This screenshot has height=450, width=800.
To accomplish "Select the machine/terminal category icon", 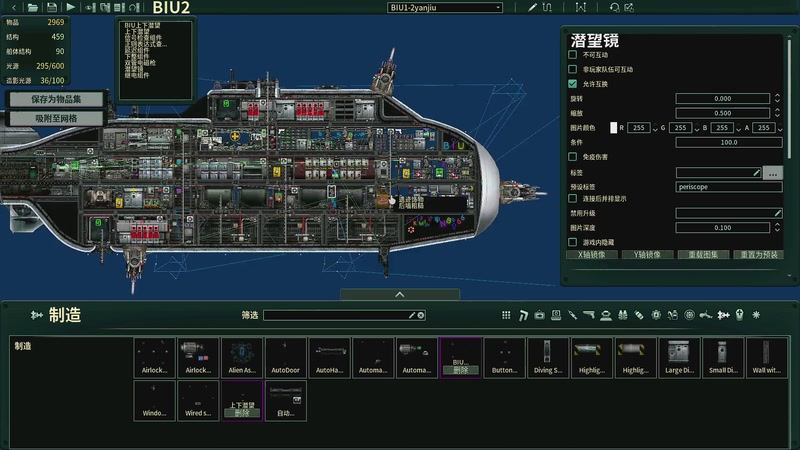I will pos(556,315).
